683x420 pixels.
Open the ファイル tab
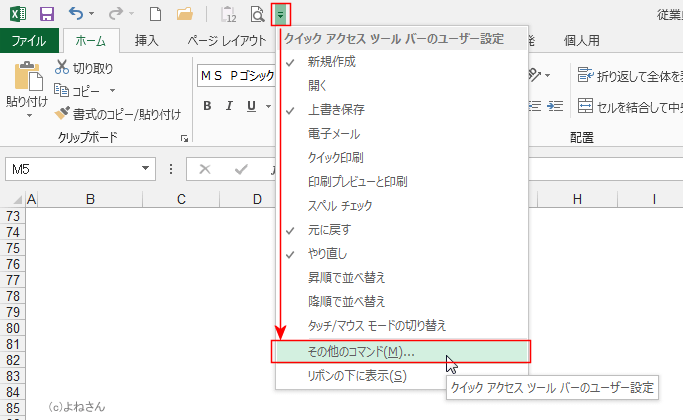(29, 41)
